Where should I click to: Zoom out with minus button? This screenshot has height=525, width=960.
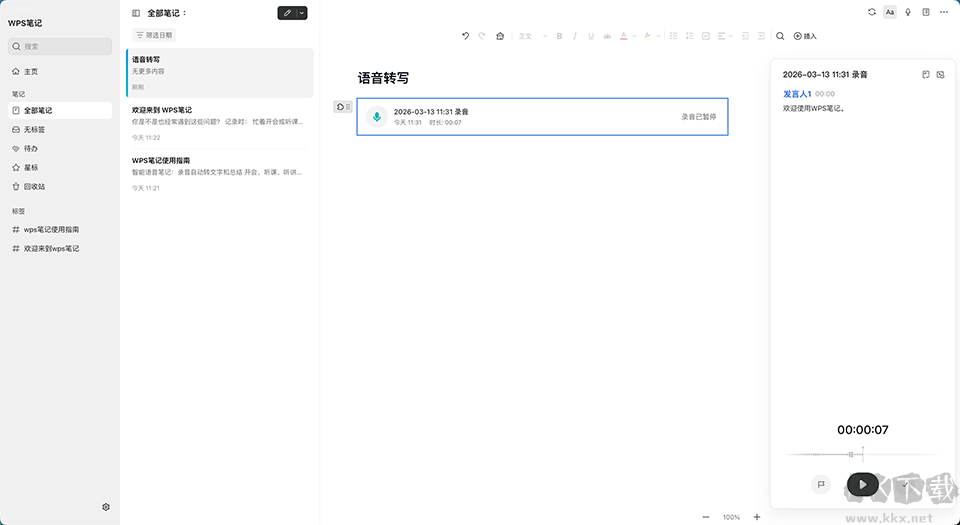[706, 517]
